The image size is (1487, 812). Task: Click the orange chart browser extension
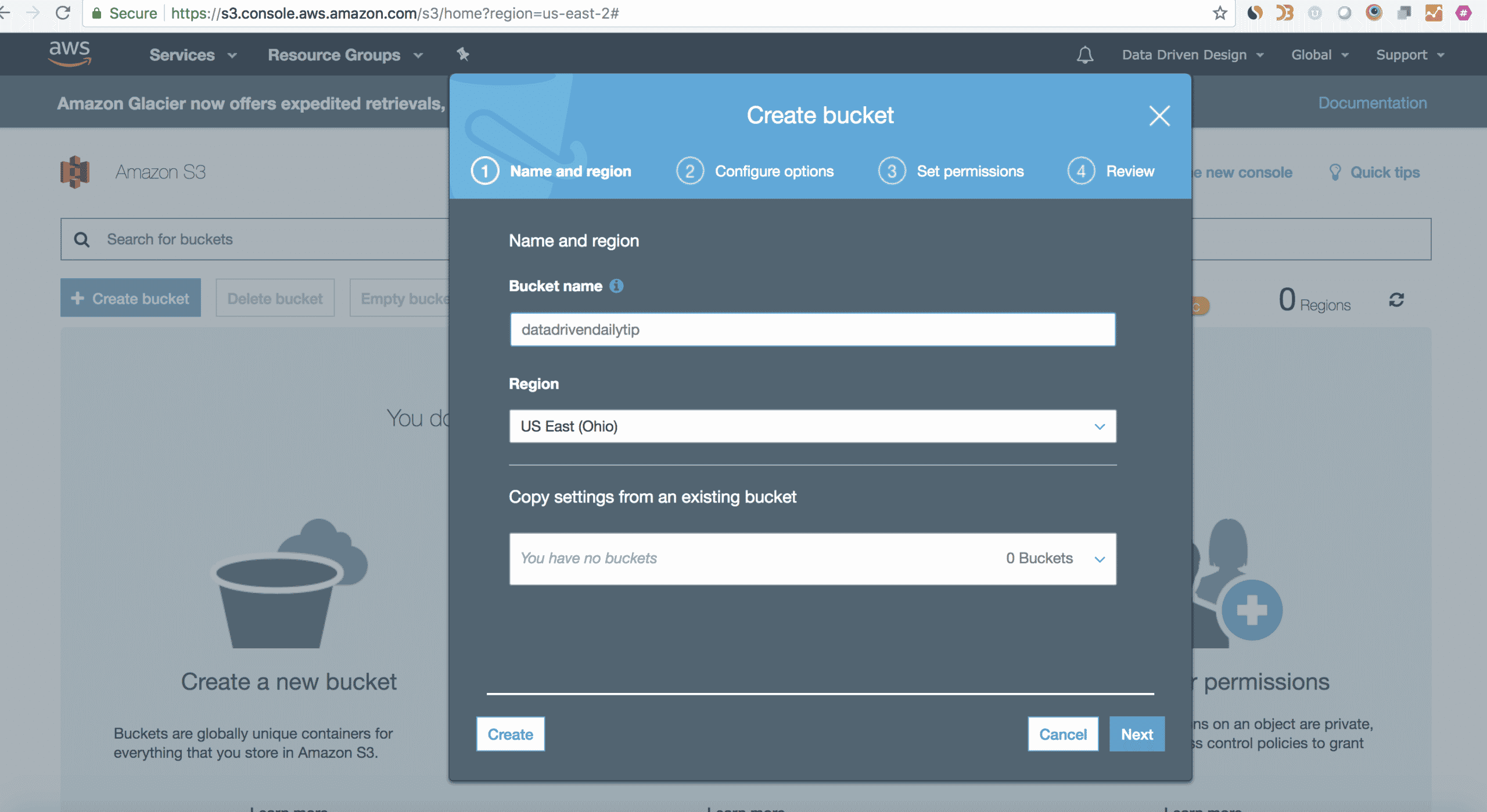point(1434,13)
